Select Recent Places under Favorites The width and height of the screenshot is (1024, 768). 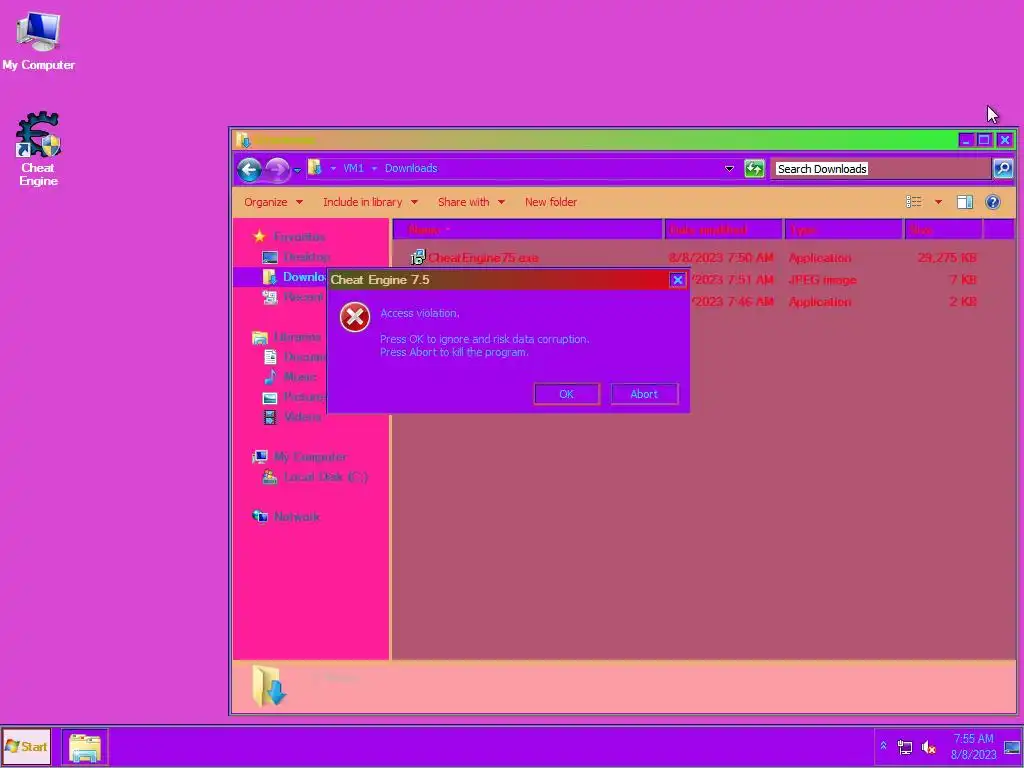coord(304,297)
